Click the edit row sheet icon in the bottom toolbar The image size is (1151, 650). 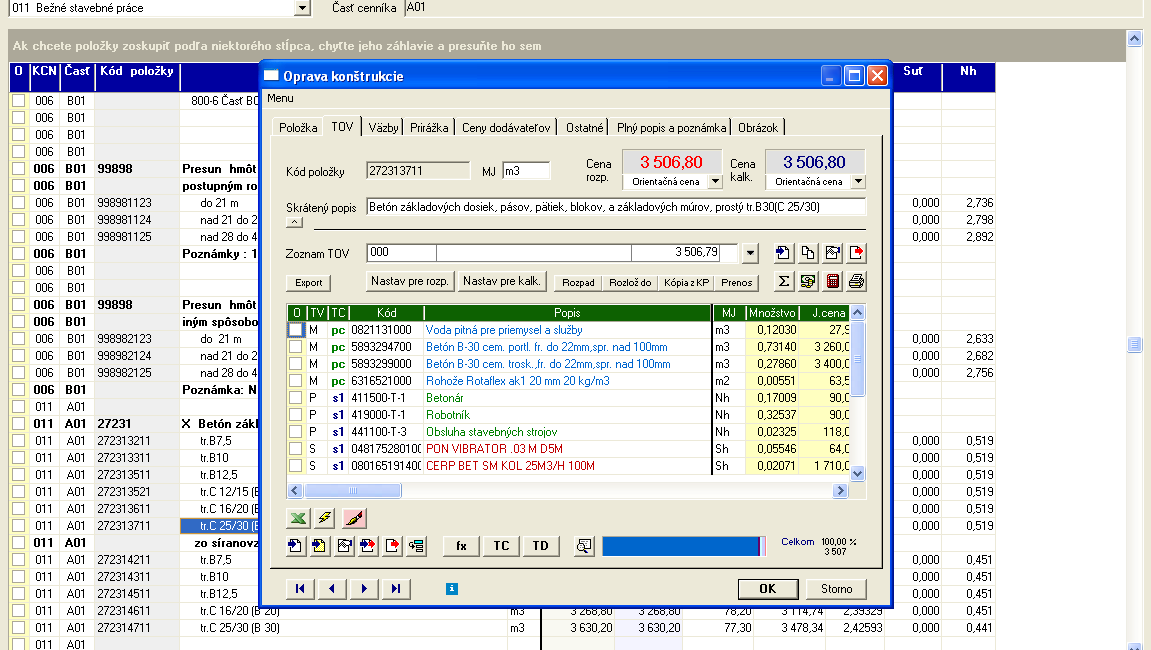pyautogui.click(x=344, y=546)
